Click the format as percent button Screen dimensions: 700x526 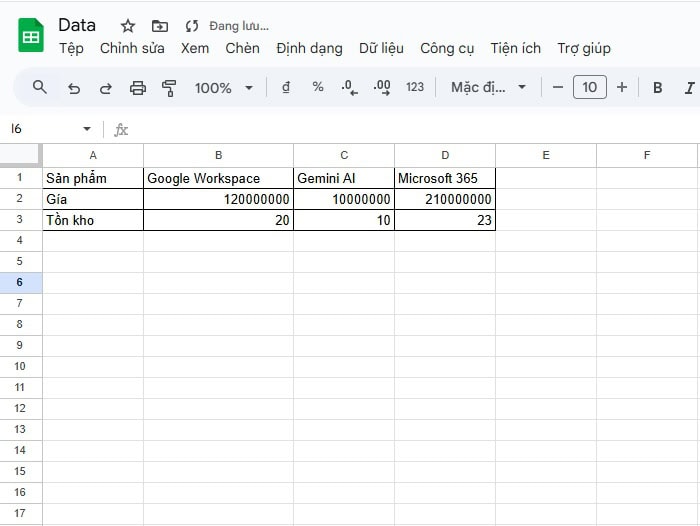[318, 88]
